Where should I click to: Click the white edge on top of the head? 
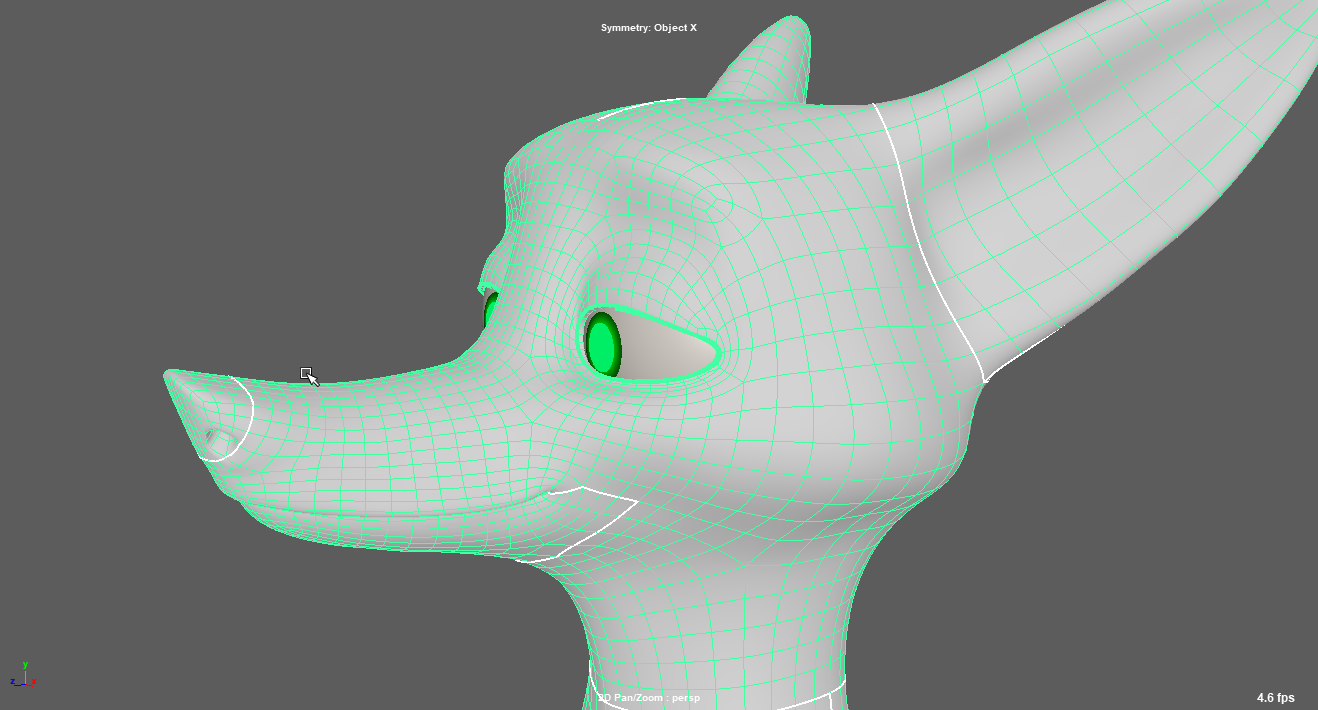click(x=640, y=105)
